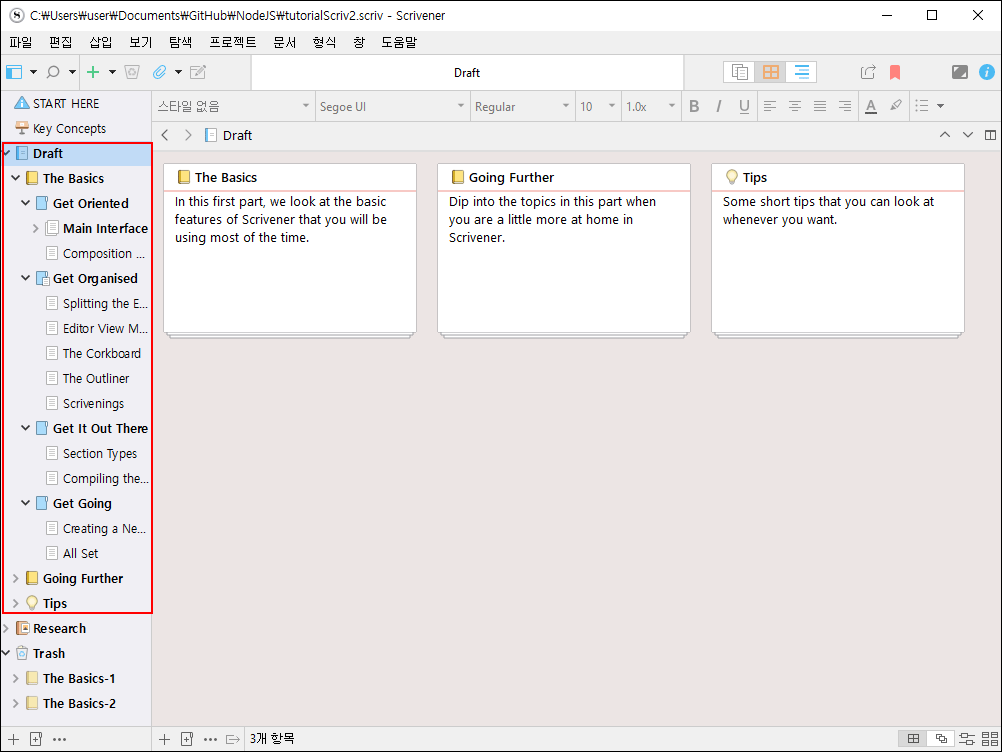Viewport: 1002px width, 752px height.
Task: Open the add item type arrow
Action: 112,72
